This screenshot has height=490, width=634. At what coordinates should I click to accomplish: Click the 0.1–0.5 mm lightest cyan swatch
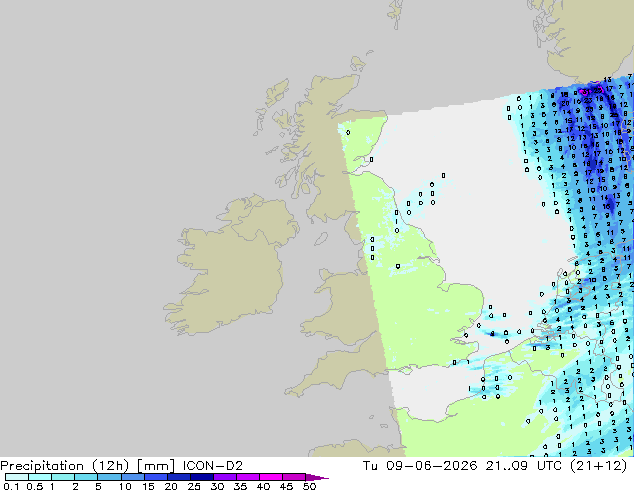pos(17,477)
